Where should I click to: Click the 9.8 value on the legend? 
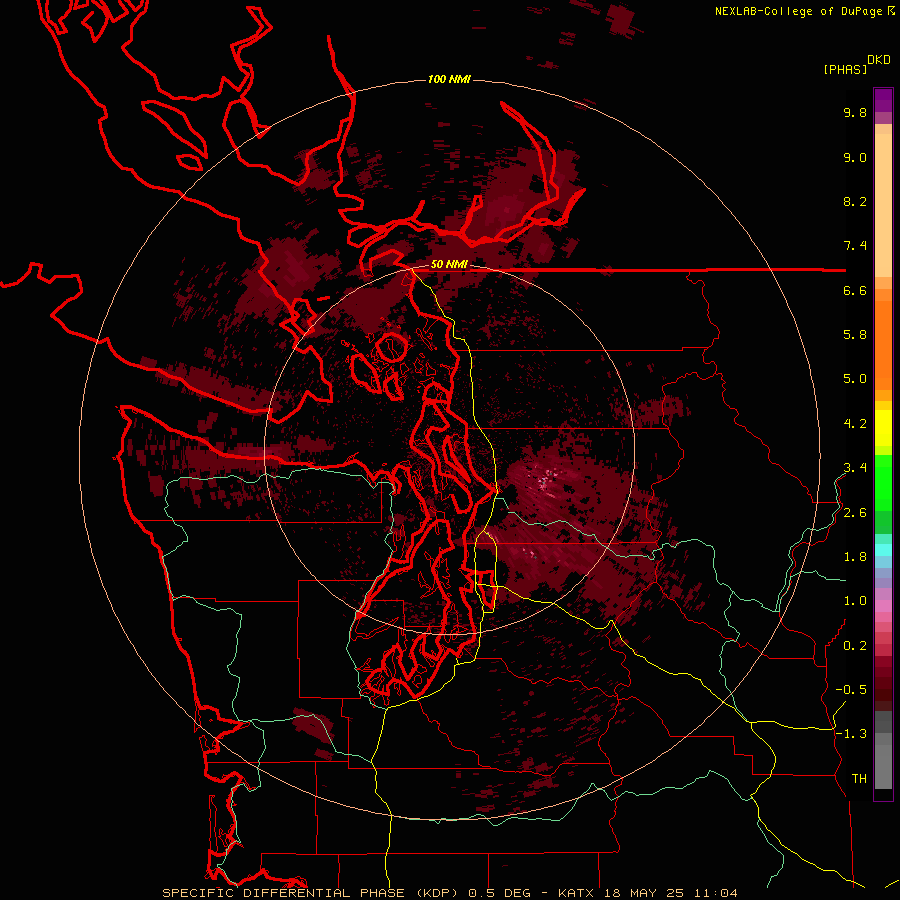point(855,112)
